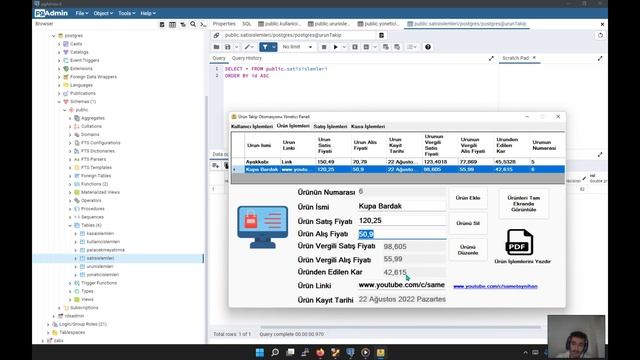Open the Help menu in pgAdmin
The height and width of the screenshot is (360, 640).
(148, 13)
